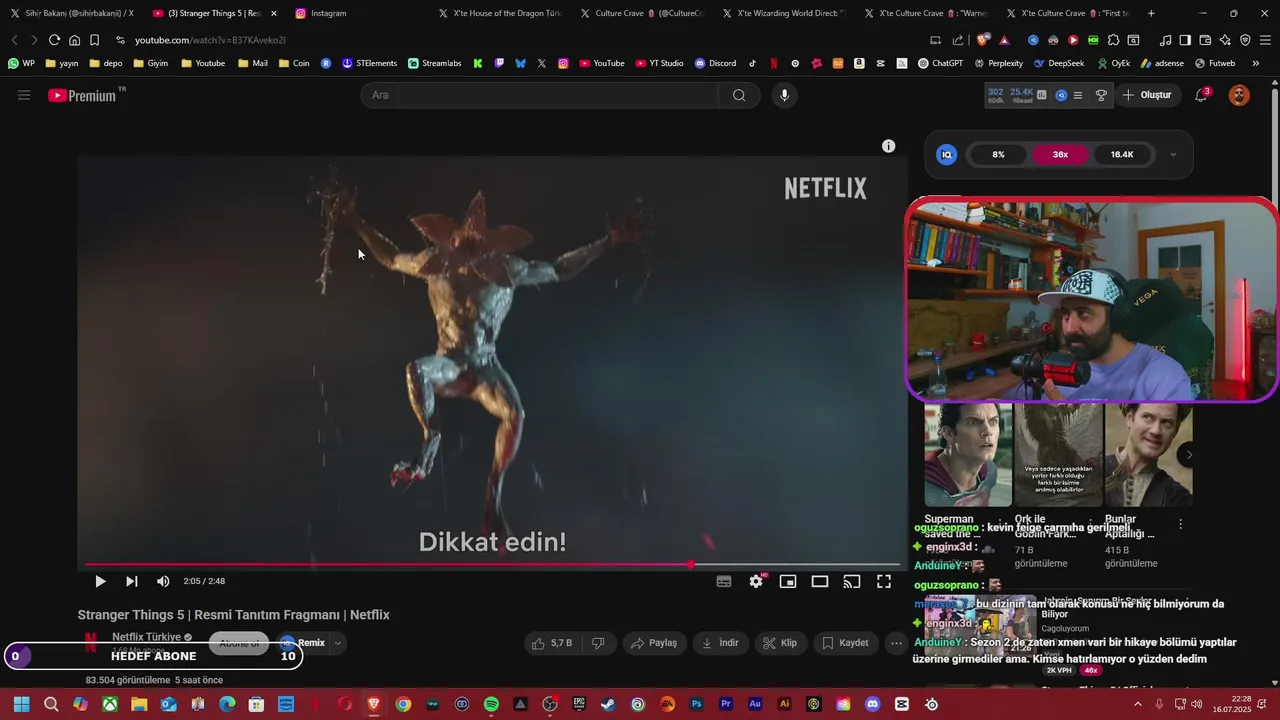Open the account avatar menu

click(1239, 95)
